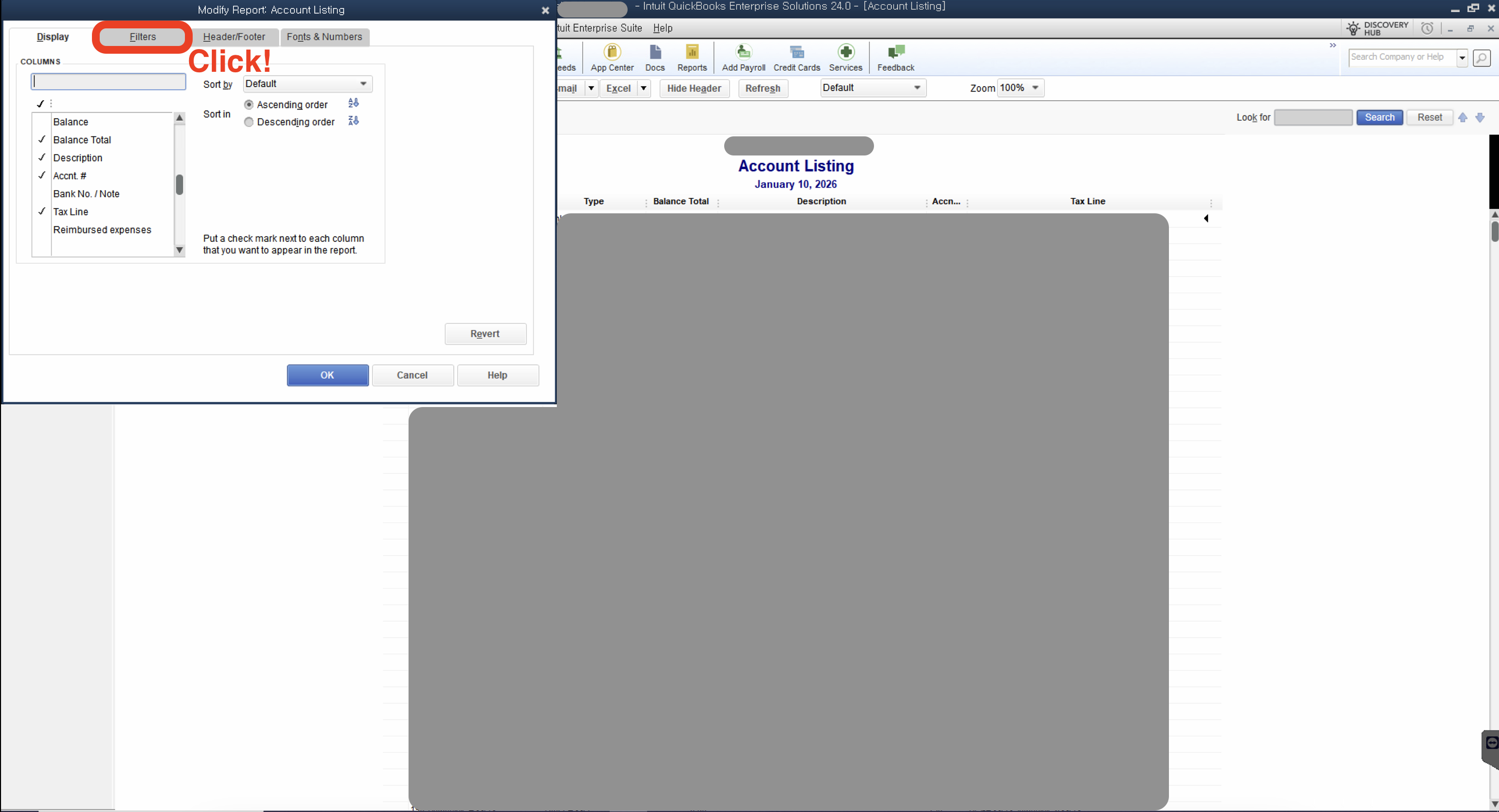The height and width of the screenshot is (812, 1499).
Task: Switch to the Fonts & Numbers tab
Action: [x=324, y=37]
